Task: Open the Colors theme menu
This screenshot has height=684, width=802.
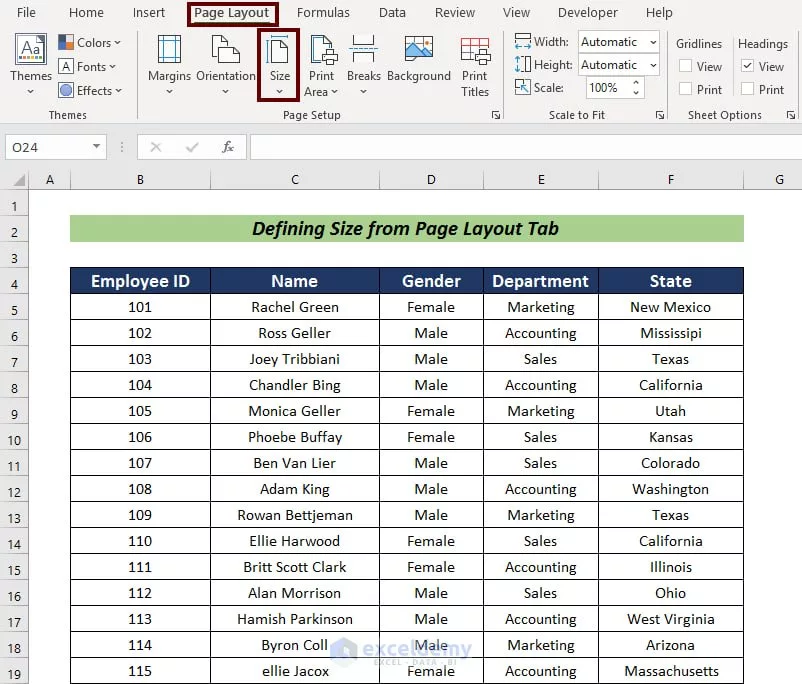Action: point(90,42)
